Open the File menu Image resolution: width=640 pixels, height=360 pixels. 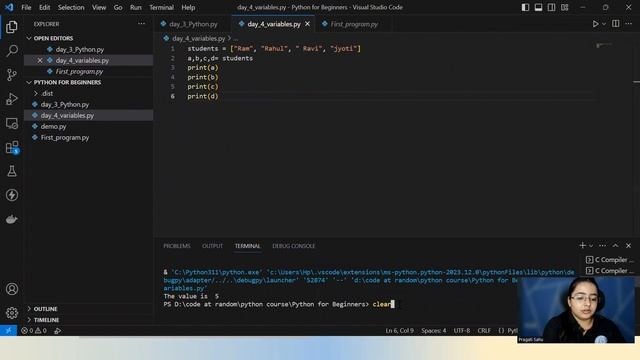click(26, 7)
